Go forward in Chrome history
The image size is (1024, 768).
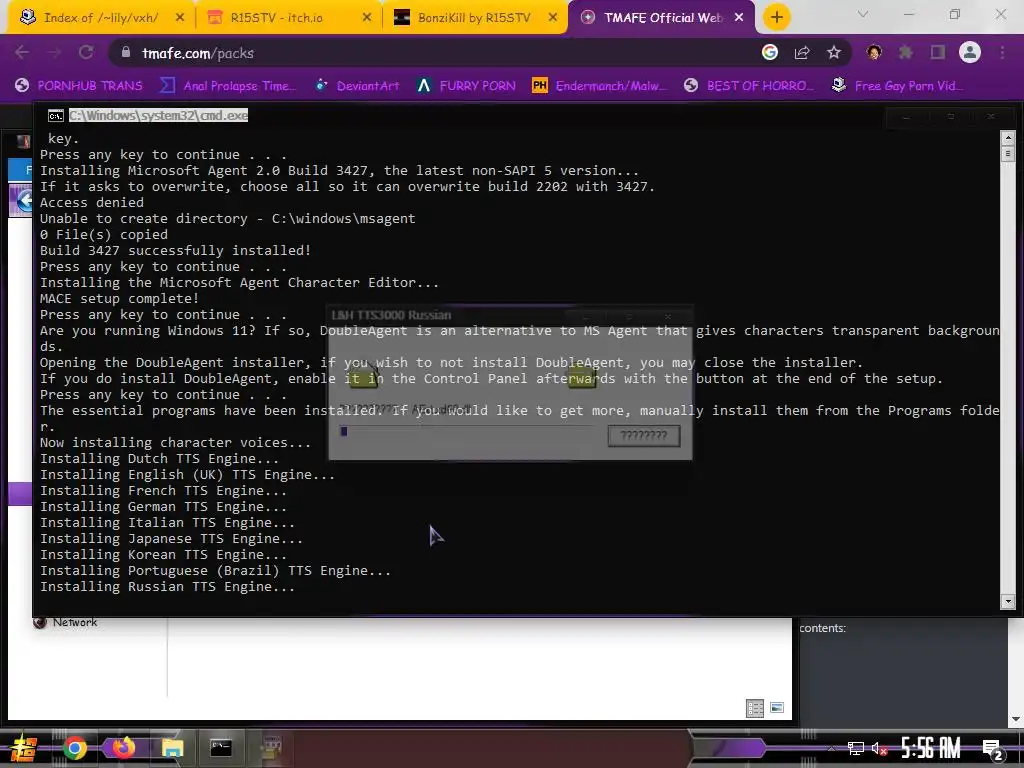pos(54,53)
